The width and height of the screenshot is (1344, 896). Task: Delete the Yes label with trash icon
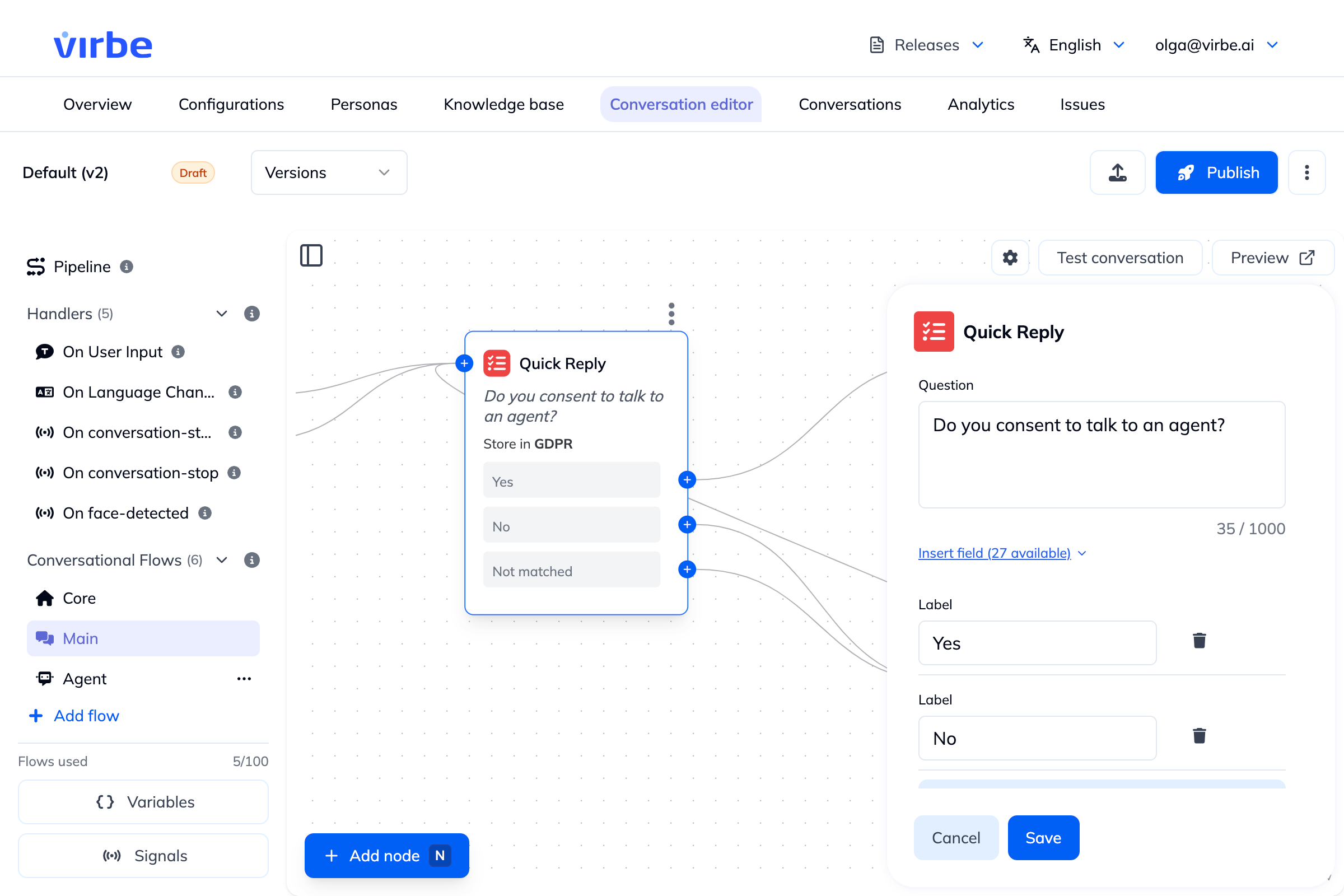tap(1199, 641)
